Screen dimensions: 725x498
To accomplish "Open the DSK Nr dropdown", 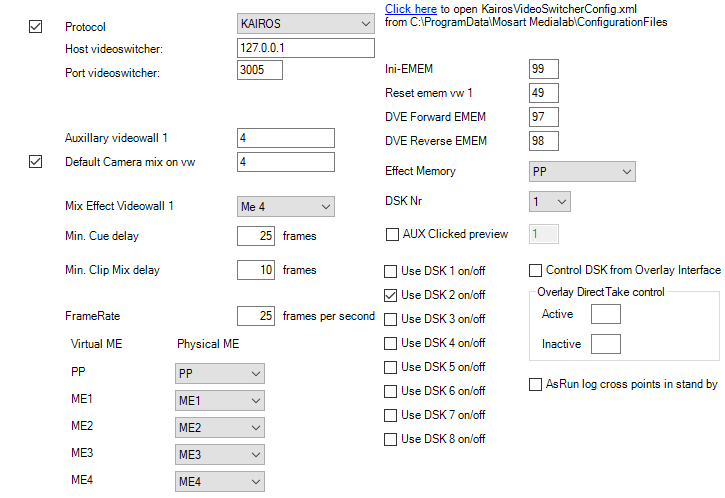I will [549, 202].
